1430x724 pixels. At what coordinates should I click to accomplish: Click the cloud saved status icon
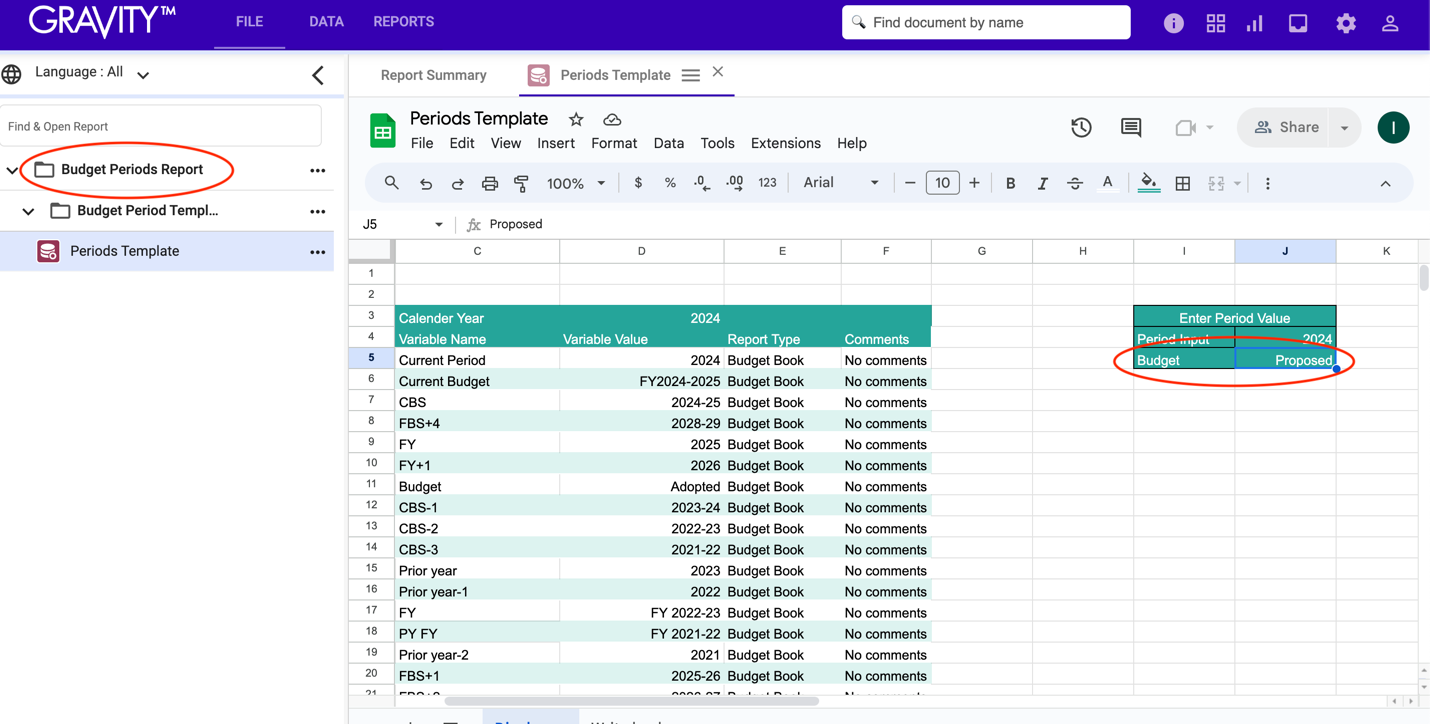[612, 119]
